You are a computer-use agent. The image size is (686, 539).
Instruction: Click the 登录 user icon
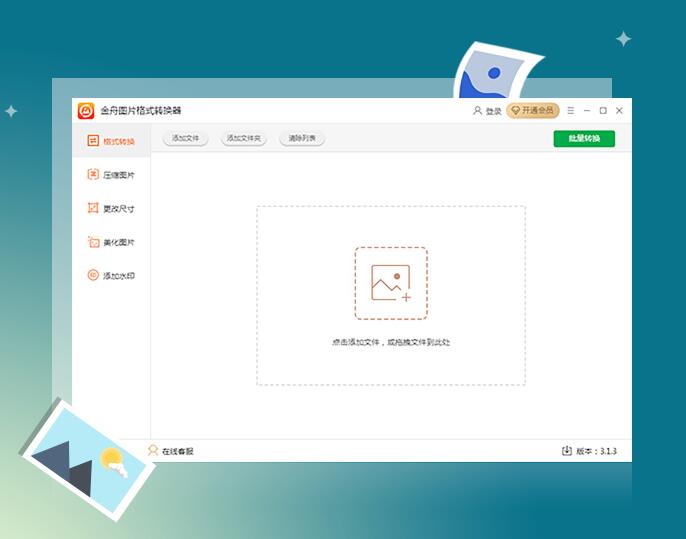tap(477, 111)
